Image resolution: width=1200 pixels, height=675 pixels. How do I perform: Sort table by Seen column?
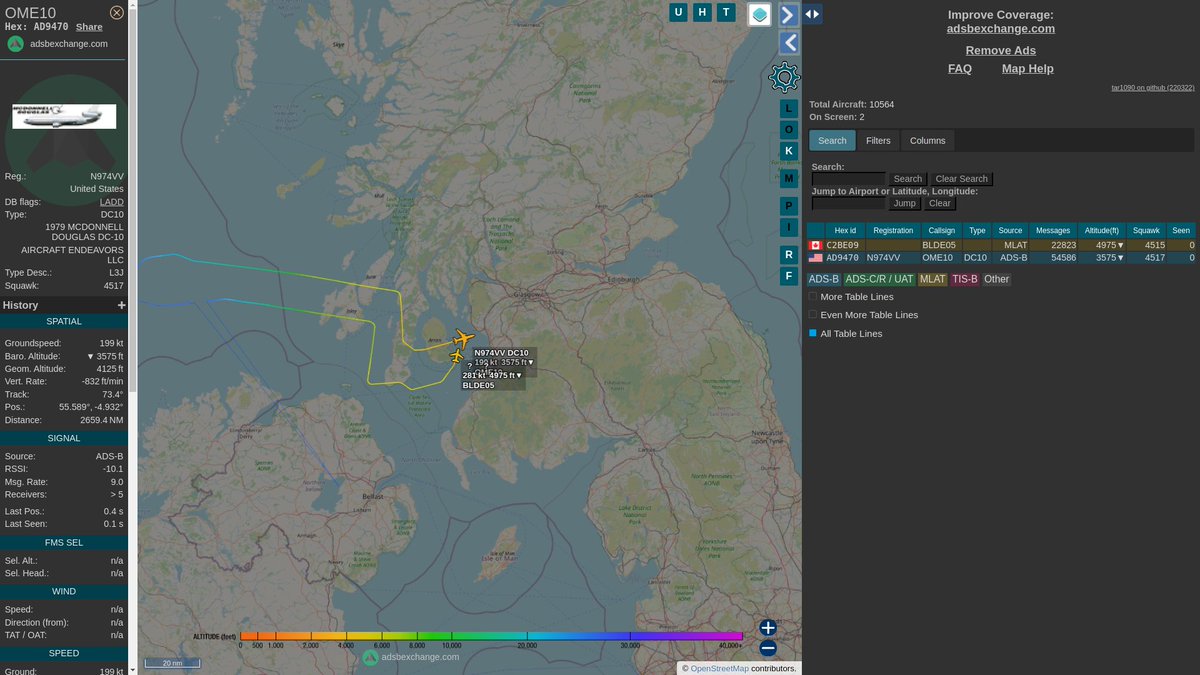click(1181, 230)
